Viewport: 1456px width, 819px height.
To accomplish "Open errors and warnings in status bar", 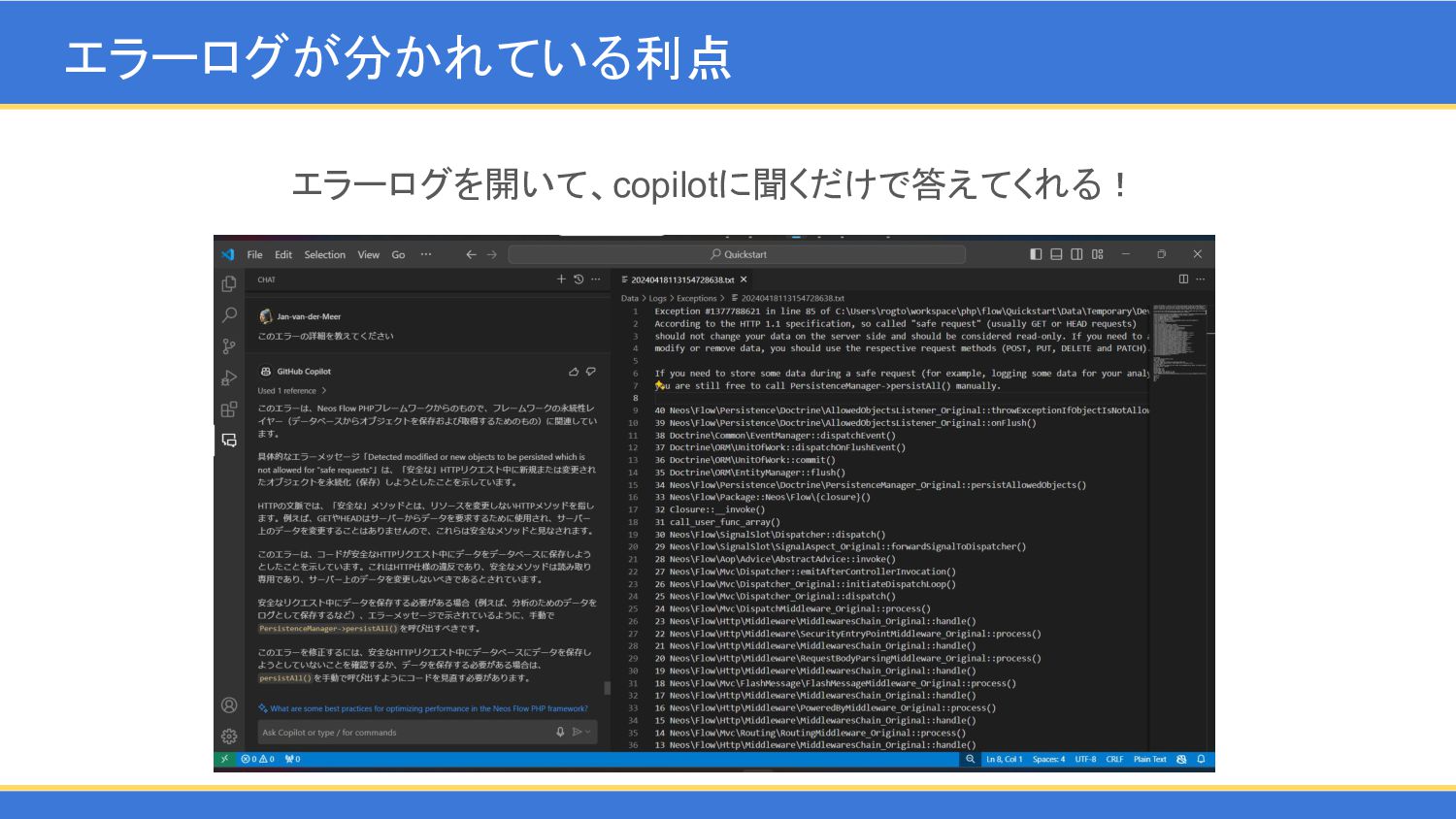I will 258,760.
